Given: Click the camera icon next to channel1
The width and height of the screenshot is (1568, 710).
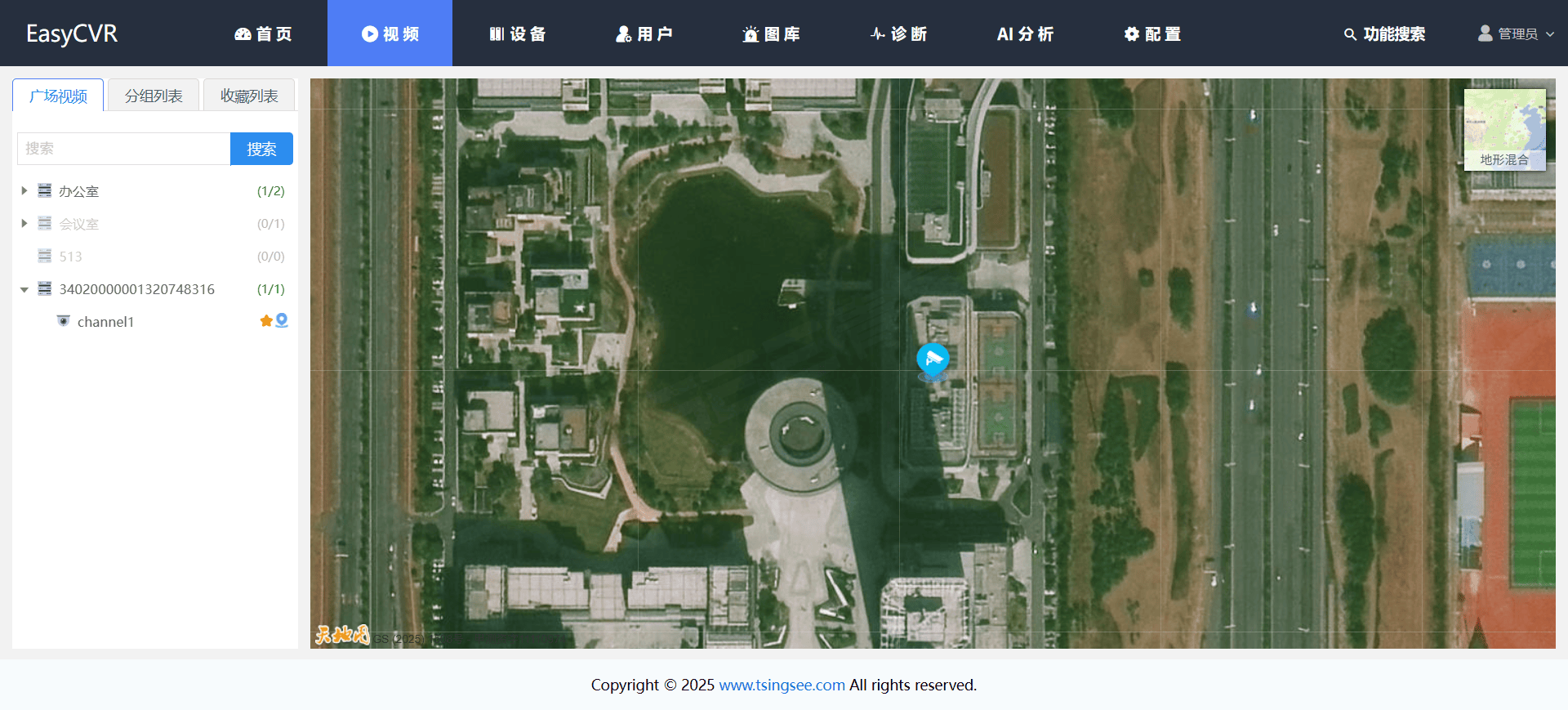Looking at the screenshot, I should pos(64,321).
